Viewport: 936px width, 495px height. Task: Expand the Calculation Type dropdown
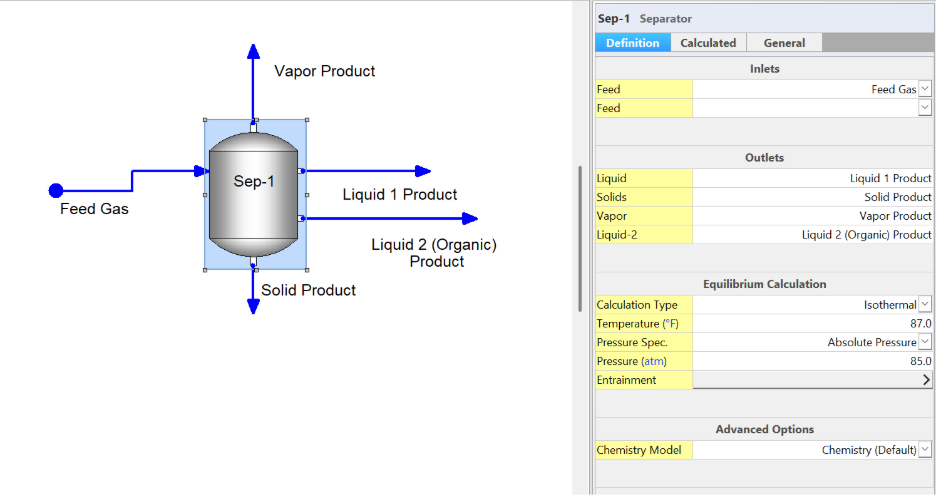[925, 305]
